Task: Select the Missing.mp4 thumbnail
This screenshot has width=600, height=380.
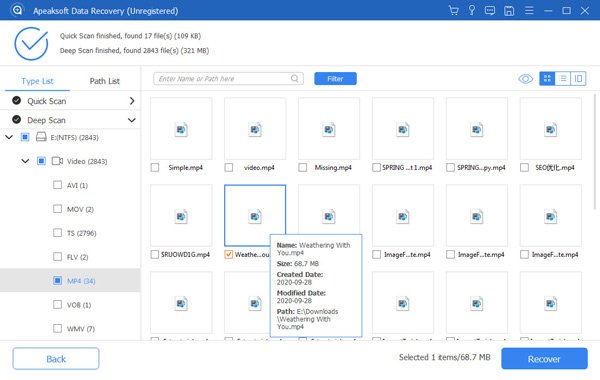Action: tap(329, 128)
